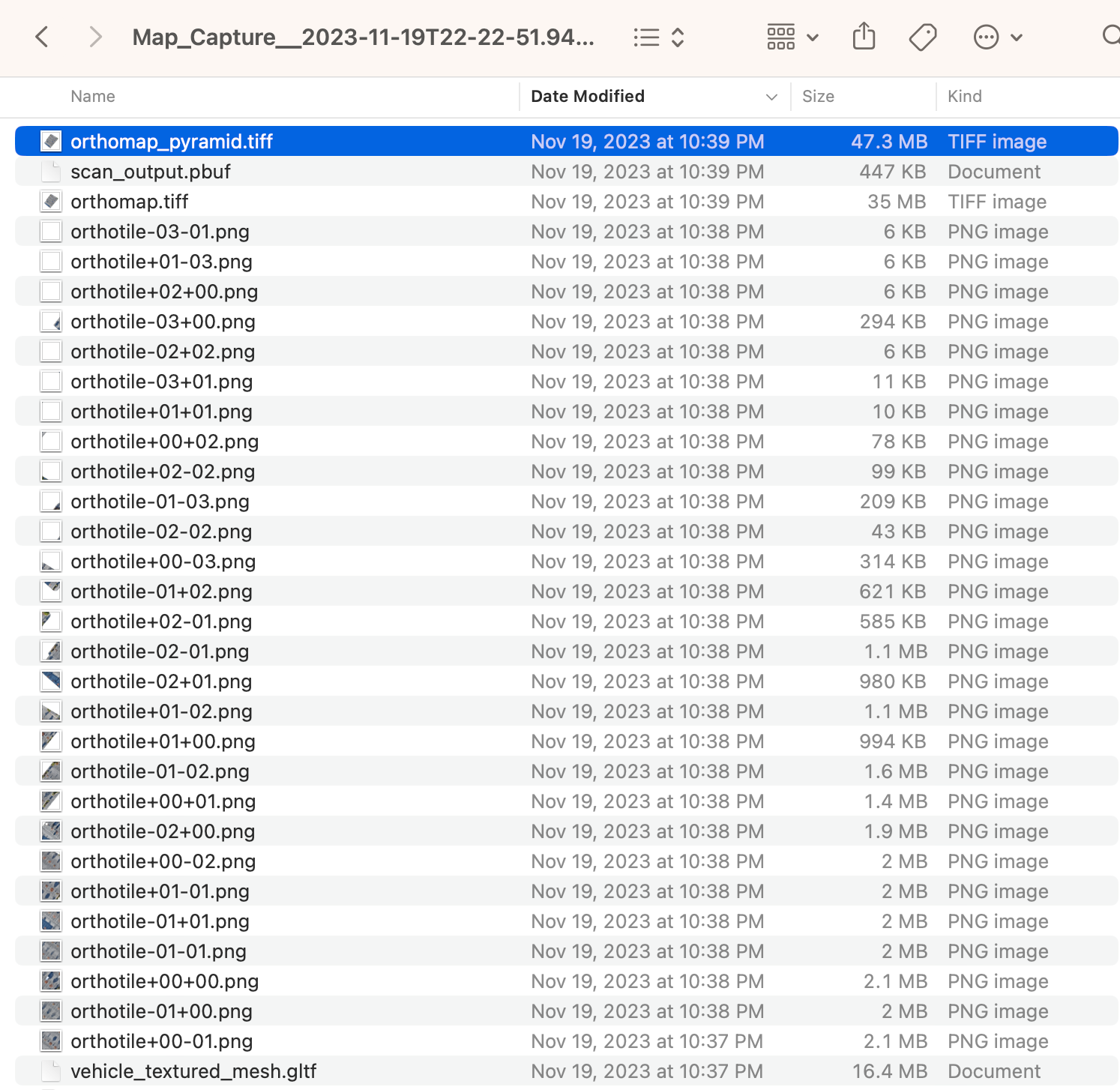Click the Share icon in the toolbar
The image size is (1120, 1090).
pos(864,36)
